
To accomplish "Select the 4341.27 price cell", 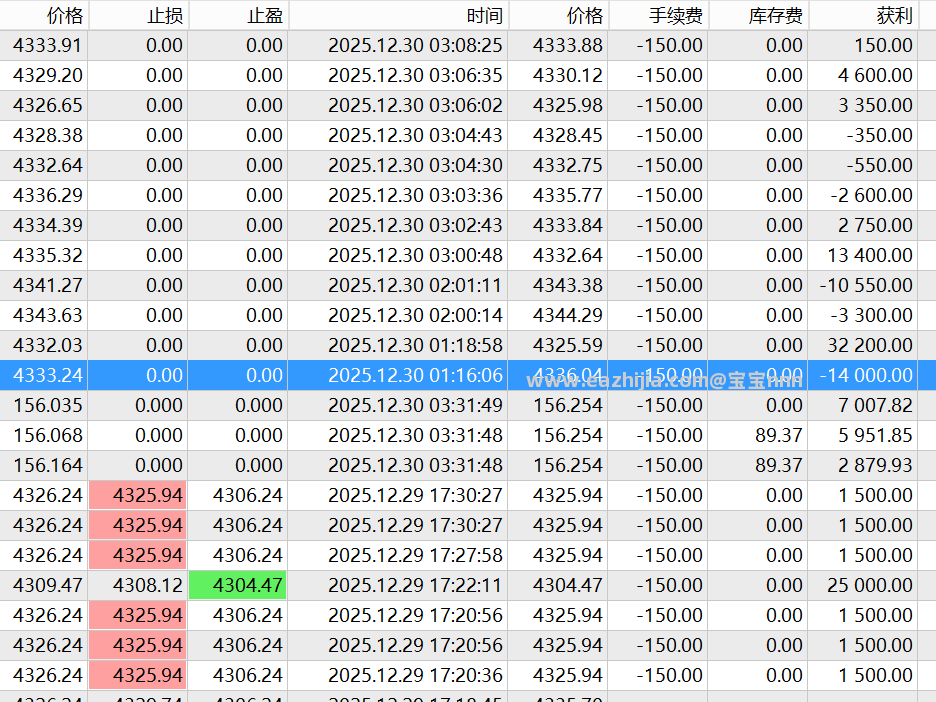I will pos(48,285).
